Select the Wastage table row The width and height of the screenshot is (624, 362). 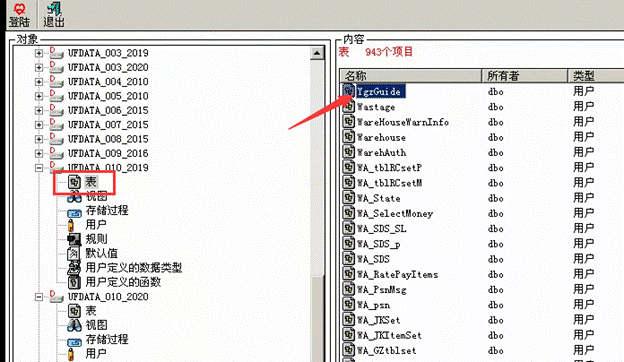(x=376, y=107)
